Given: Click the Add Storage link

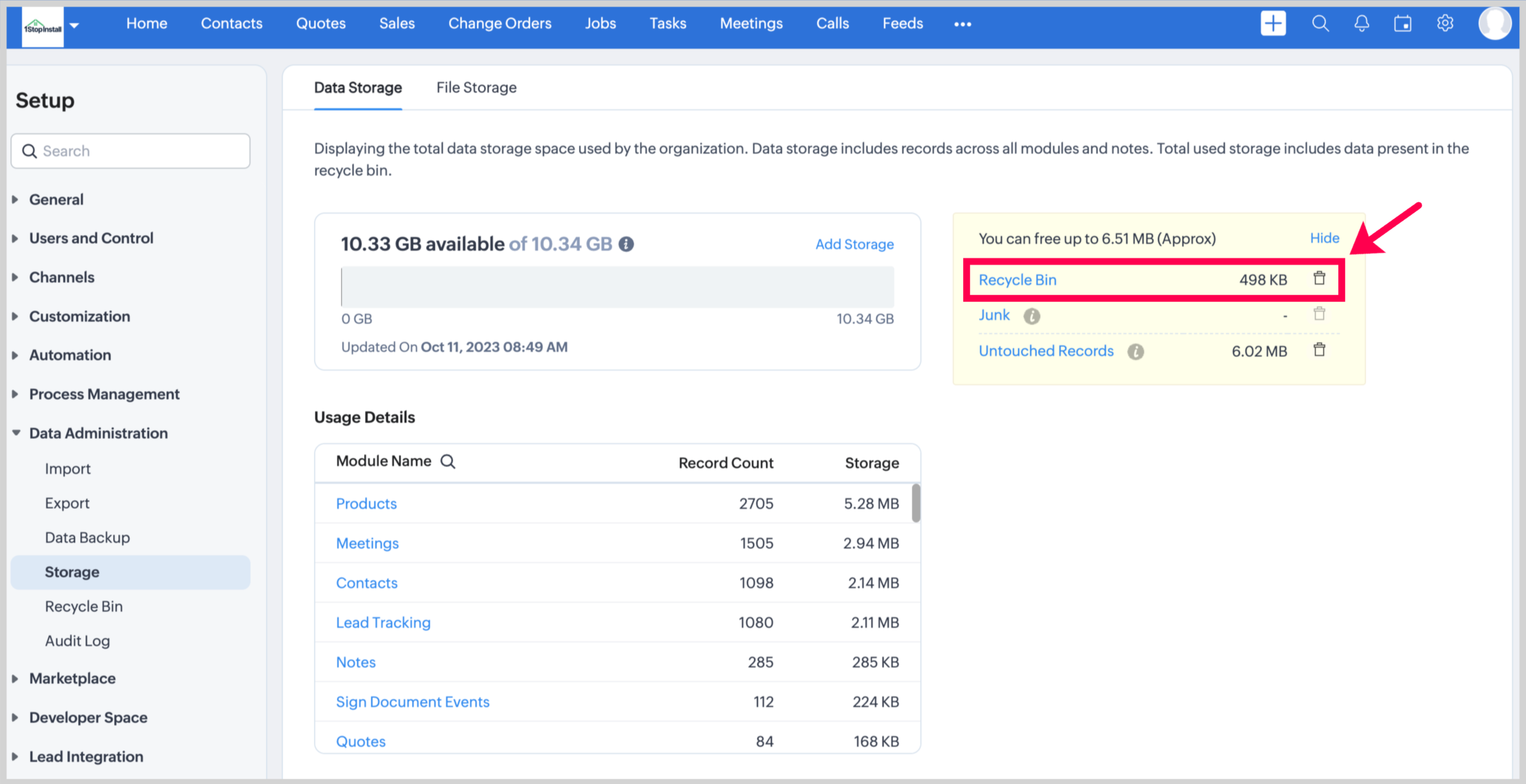Looking at the screenshot, I should [854, 244].
